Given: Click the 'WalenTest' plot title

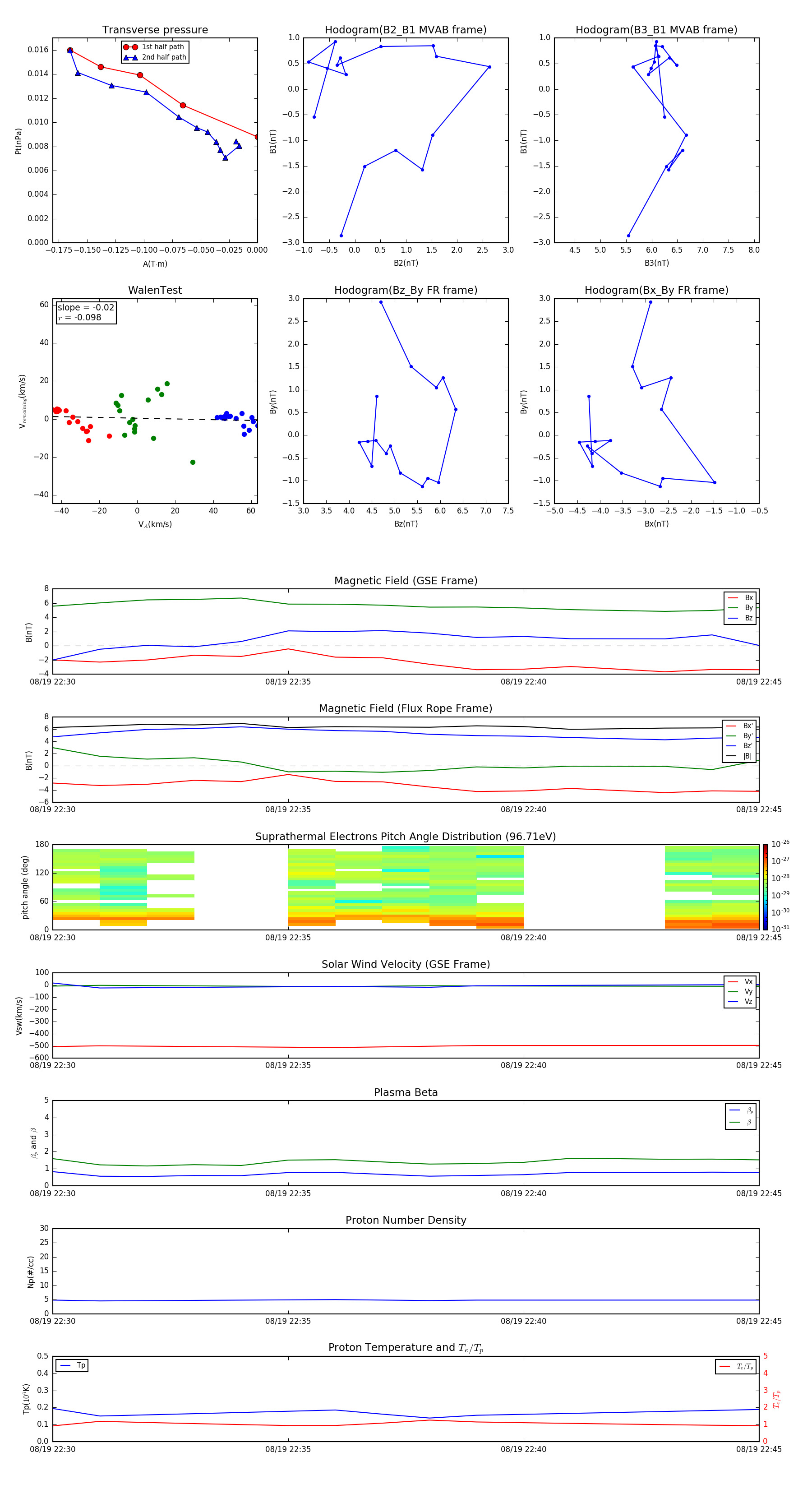Looking at the screenshot, I should [155, 290].
